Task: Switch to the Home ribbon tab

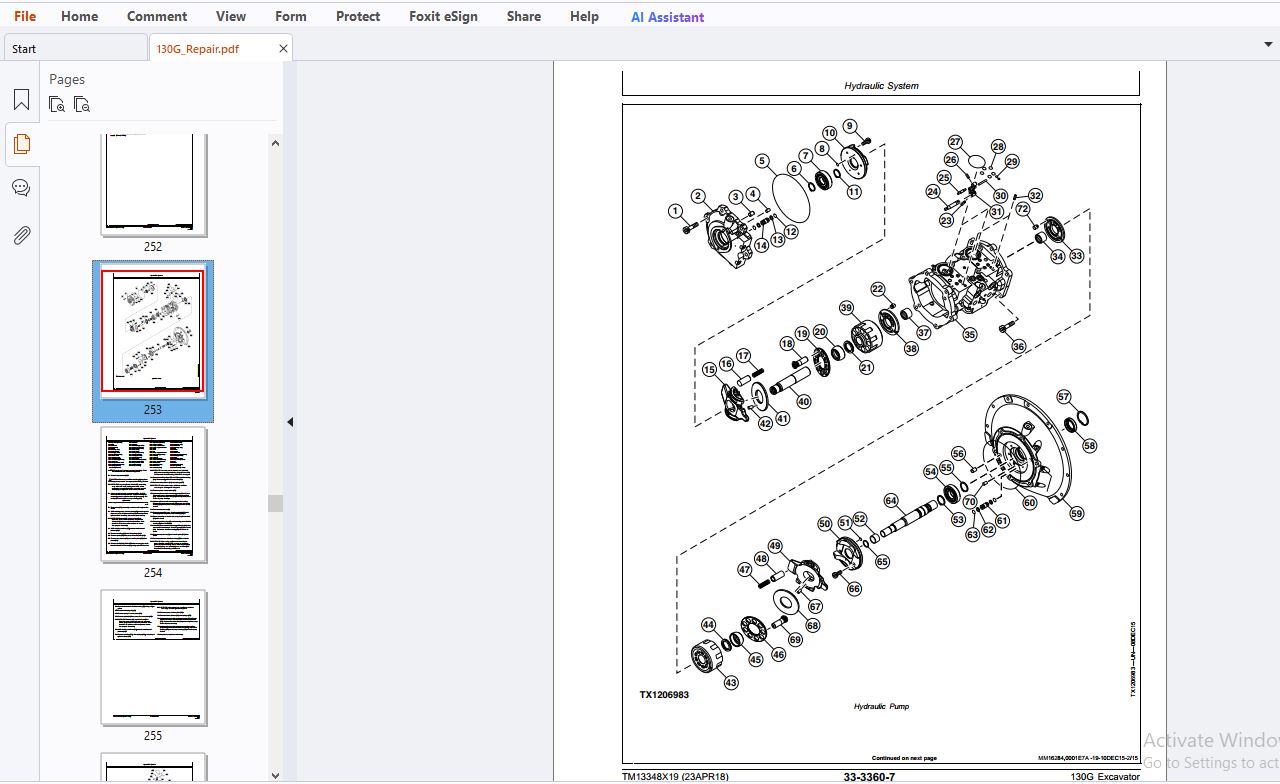Action: coord(79,16)
